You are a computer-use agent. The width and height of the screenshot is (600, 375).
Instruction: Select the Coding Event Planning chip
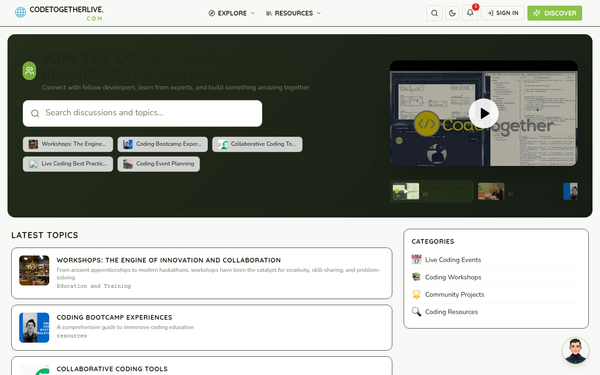pos(158,164)
